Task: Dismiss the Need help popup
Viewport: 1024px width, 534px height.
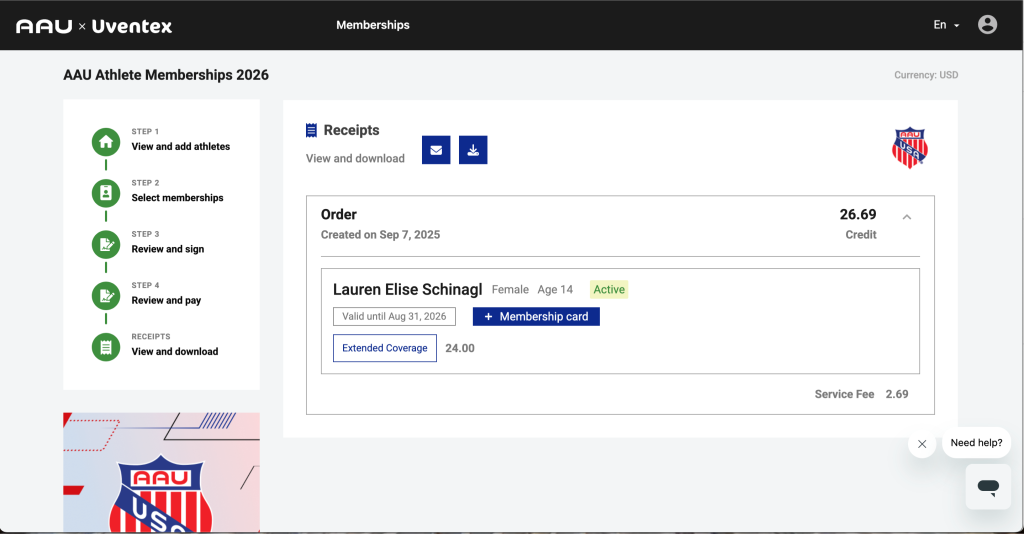Action: pyautogui.click(x=922, y=444)
